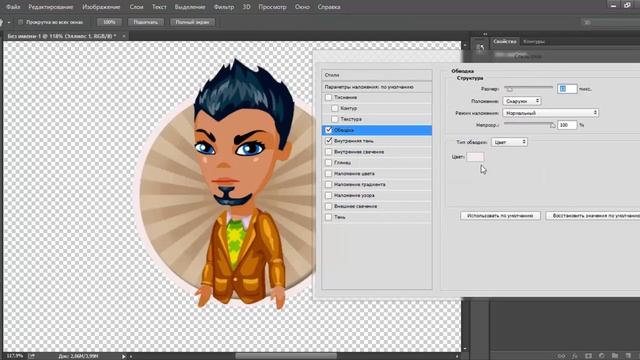The height and width of the screenshot is (360, 640).
Task: Open the 3D menu
Action: pyautogui.click(x=247, y=7)
